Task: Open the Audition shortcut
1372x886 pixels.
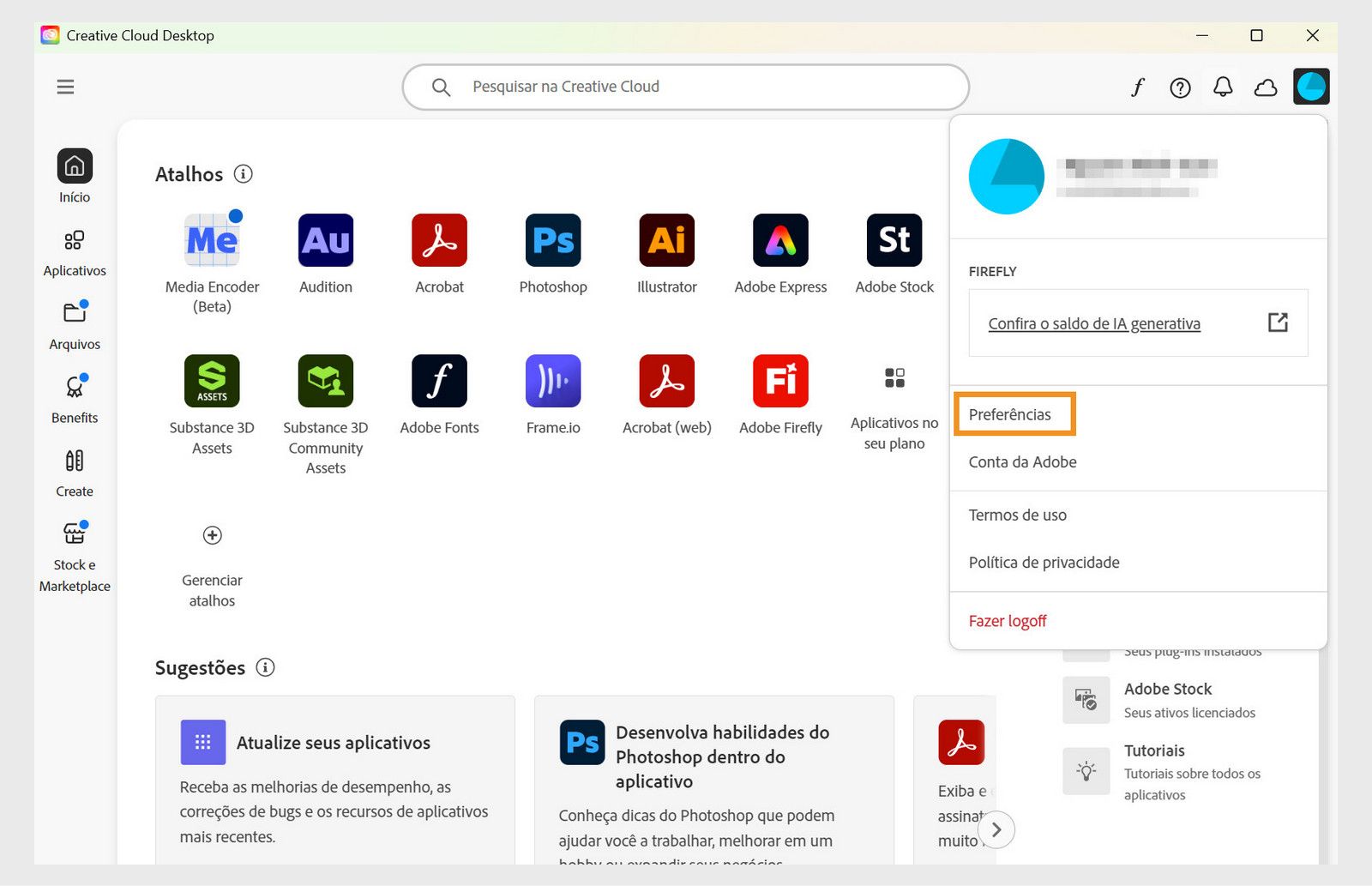Action: [x=325, y=241]
